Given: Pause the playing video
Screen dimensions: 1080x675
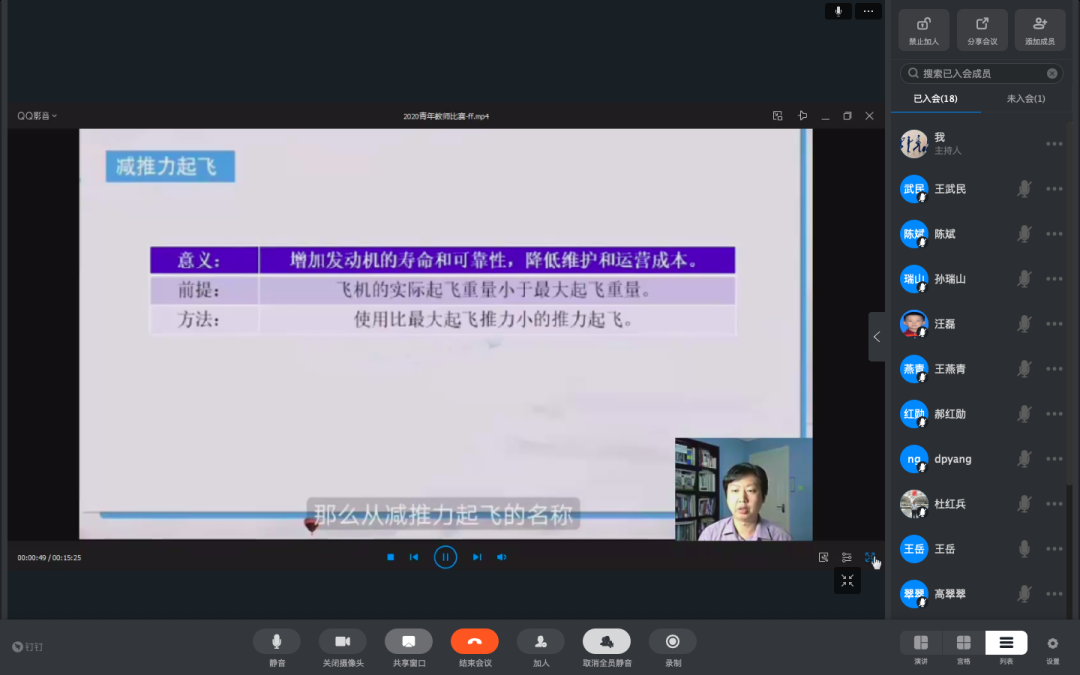Looking at the screenshot, I should (445, 557).
